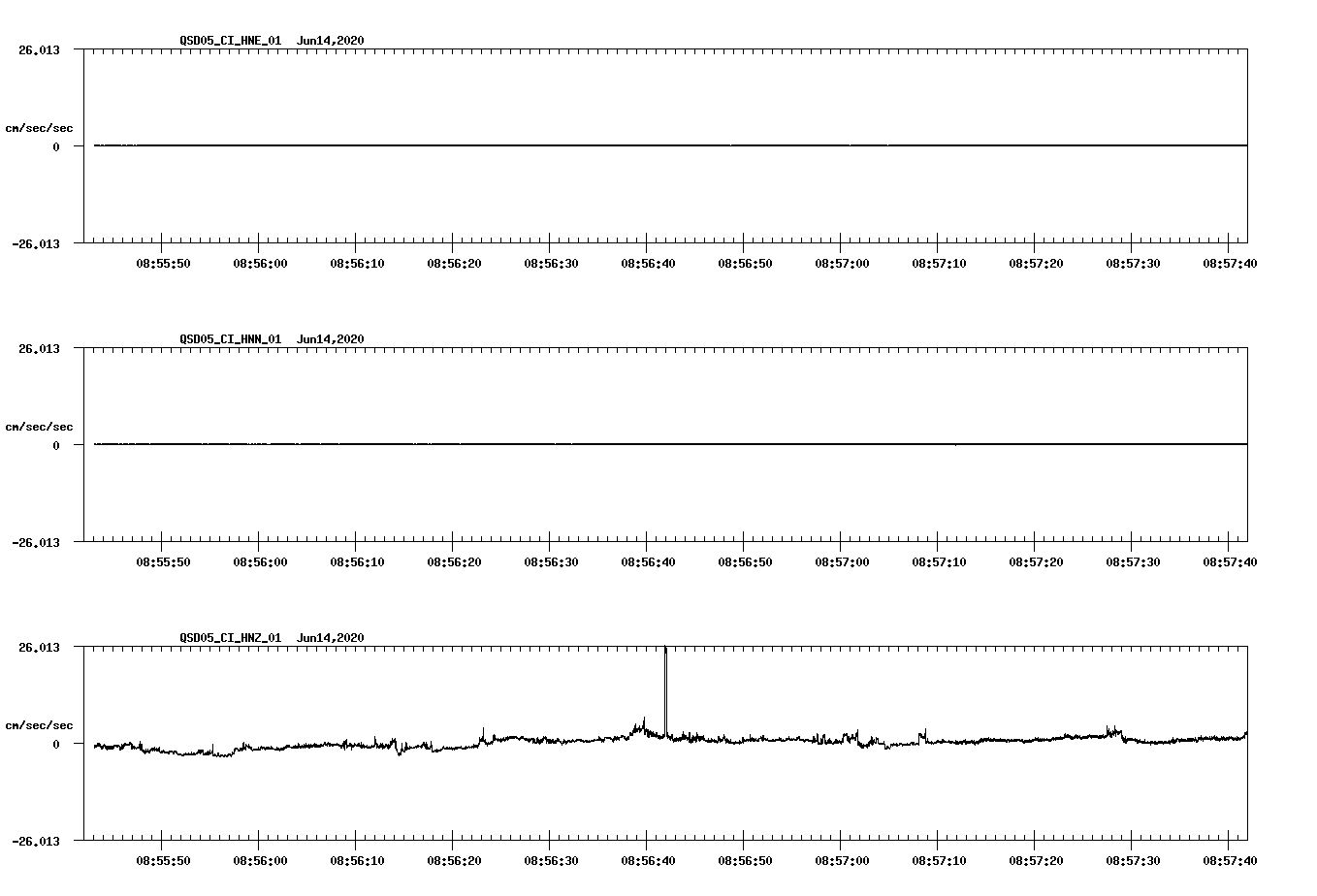Click the 08:57:40 time label under HNZ plot
This screenshot has height=896, width=1317.
[x=1230, y=861]
